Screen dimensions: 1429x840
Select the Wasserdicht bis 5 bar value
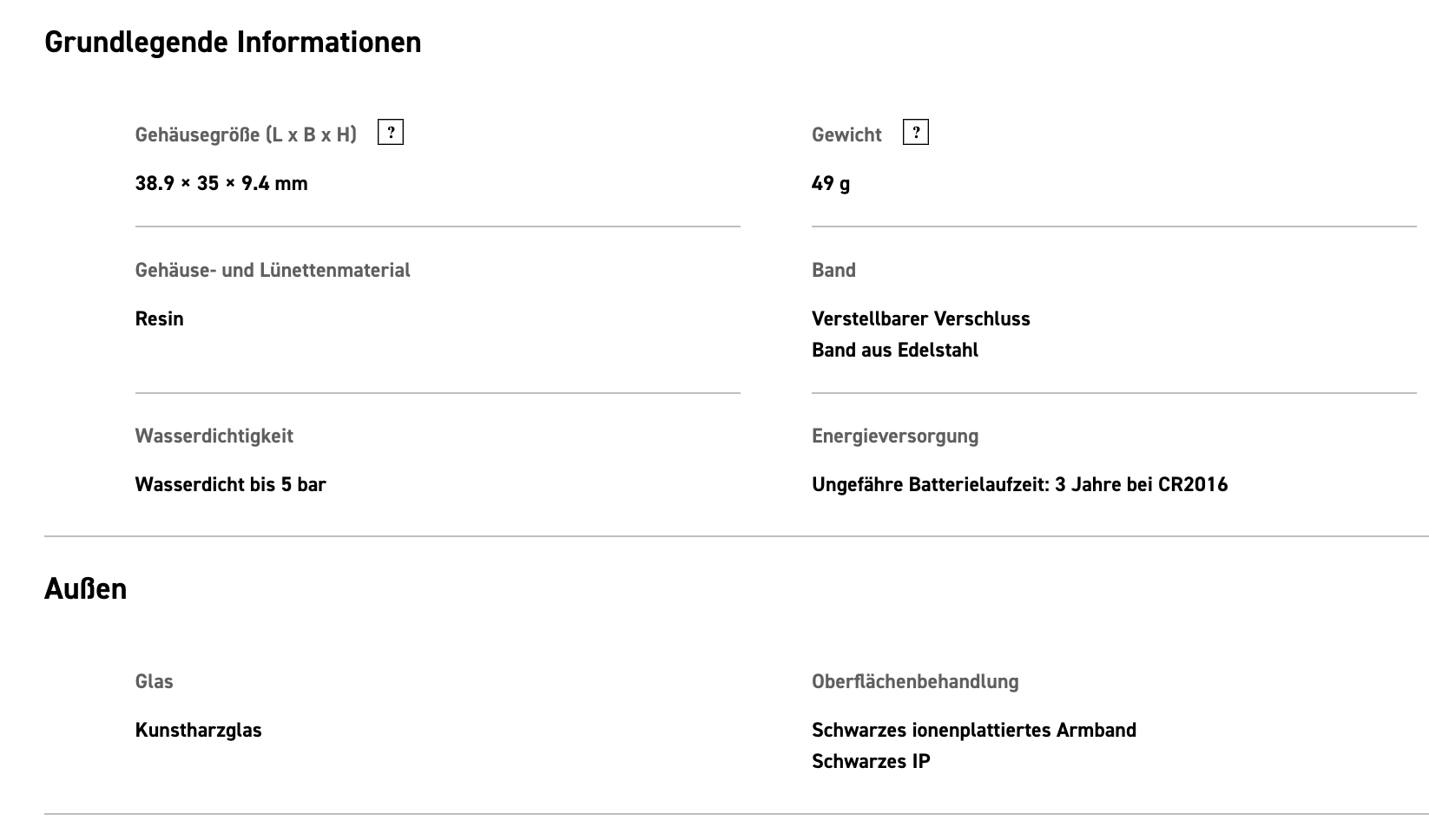(231, 484)
